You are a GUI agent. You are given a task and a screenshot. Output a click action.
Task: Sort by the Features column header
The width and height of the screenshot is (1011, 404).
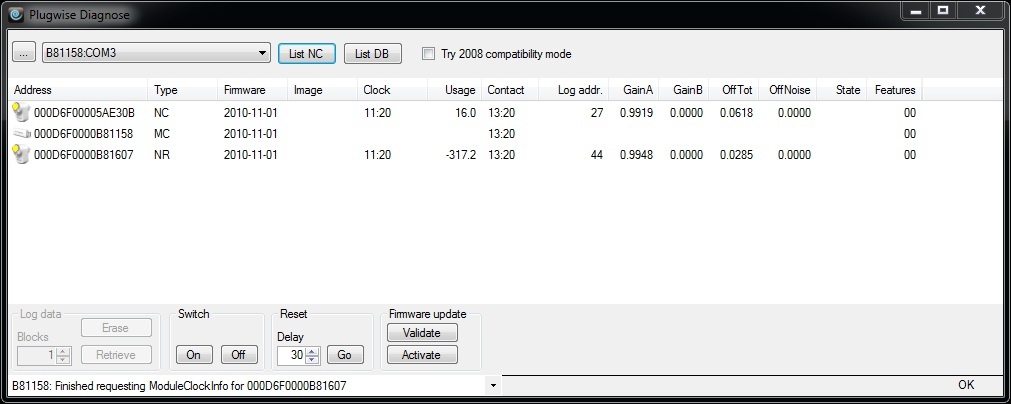[894, 90]
